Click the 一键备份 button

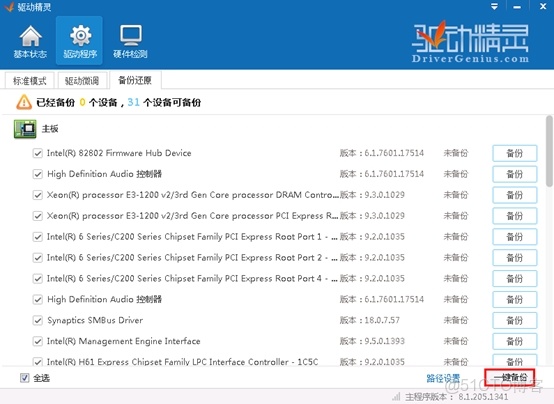[510, 377]
